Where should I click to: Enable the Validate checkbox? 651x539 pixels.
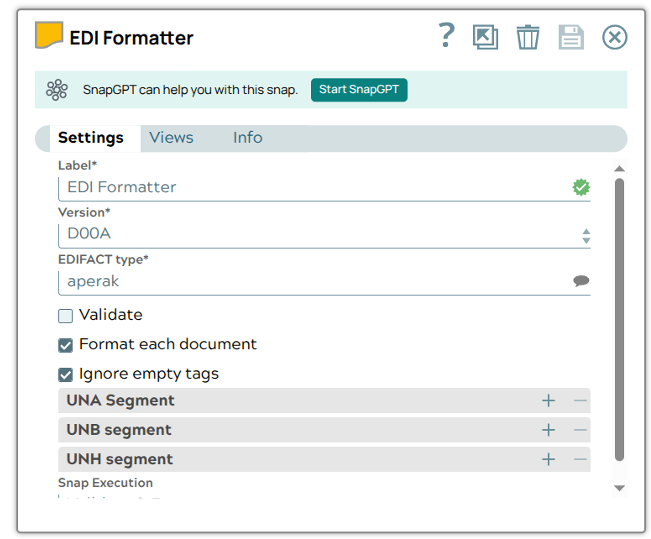click(x=66, y=316)
